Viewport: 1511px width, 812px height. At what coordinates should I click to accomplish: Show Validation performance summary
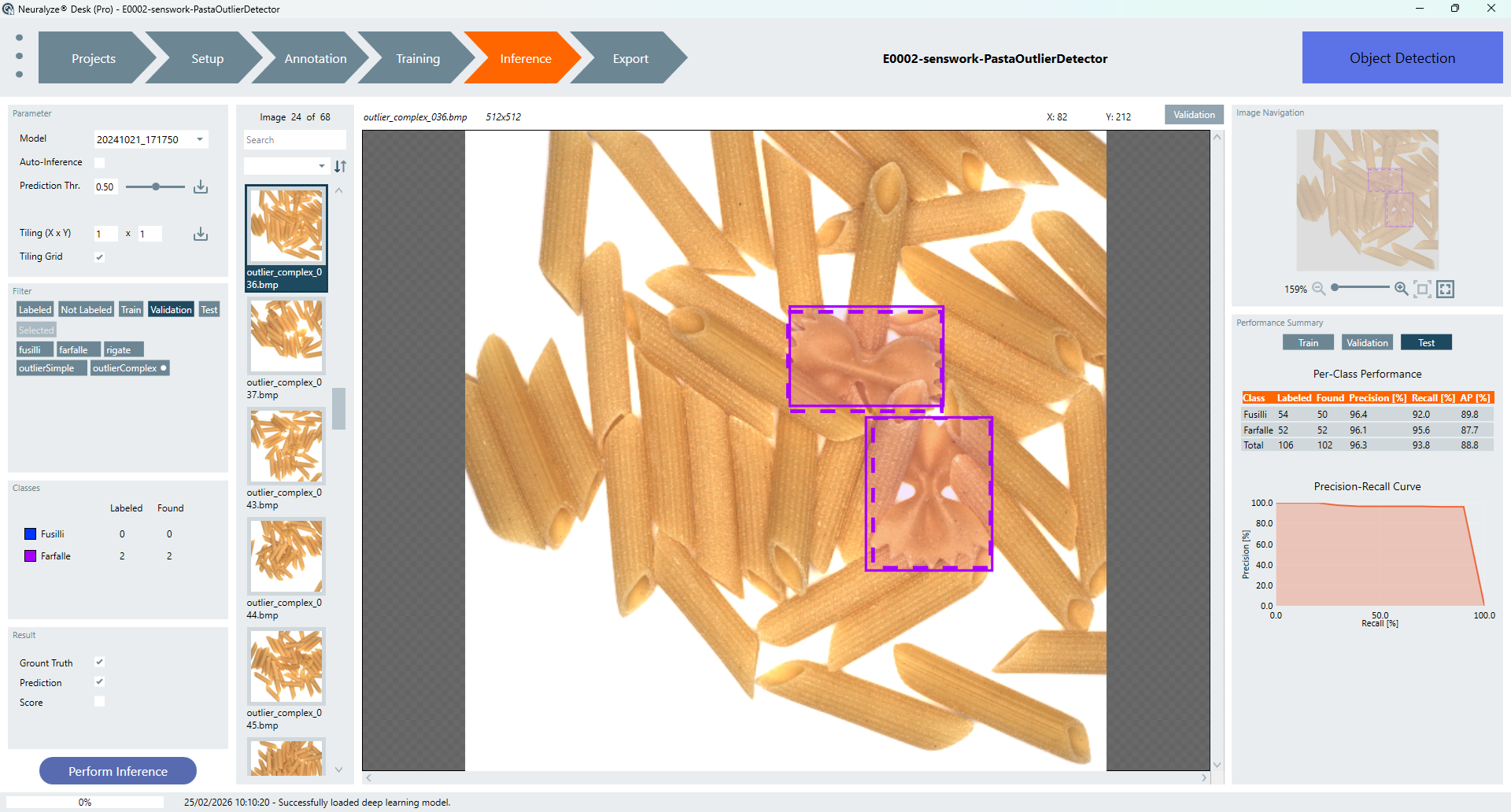(x=1367, y=342)
